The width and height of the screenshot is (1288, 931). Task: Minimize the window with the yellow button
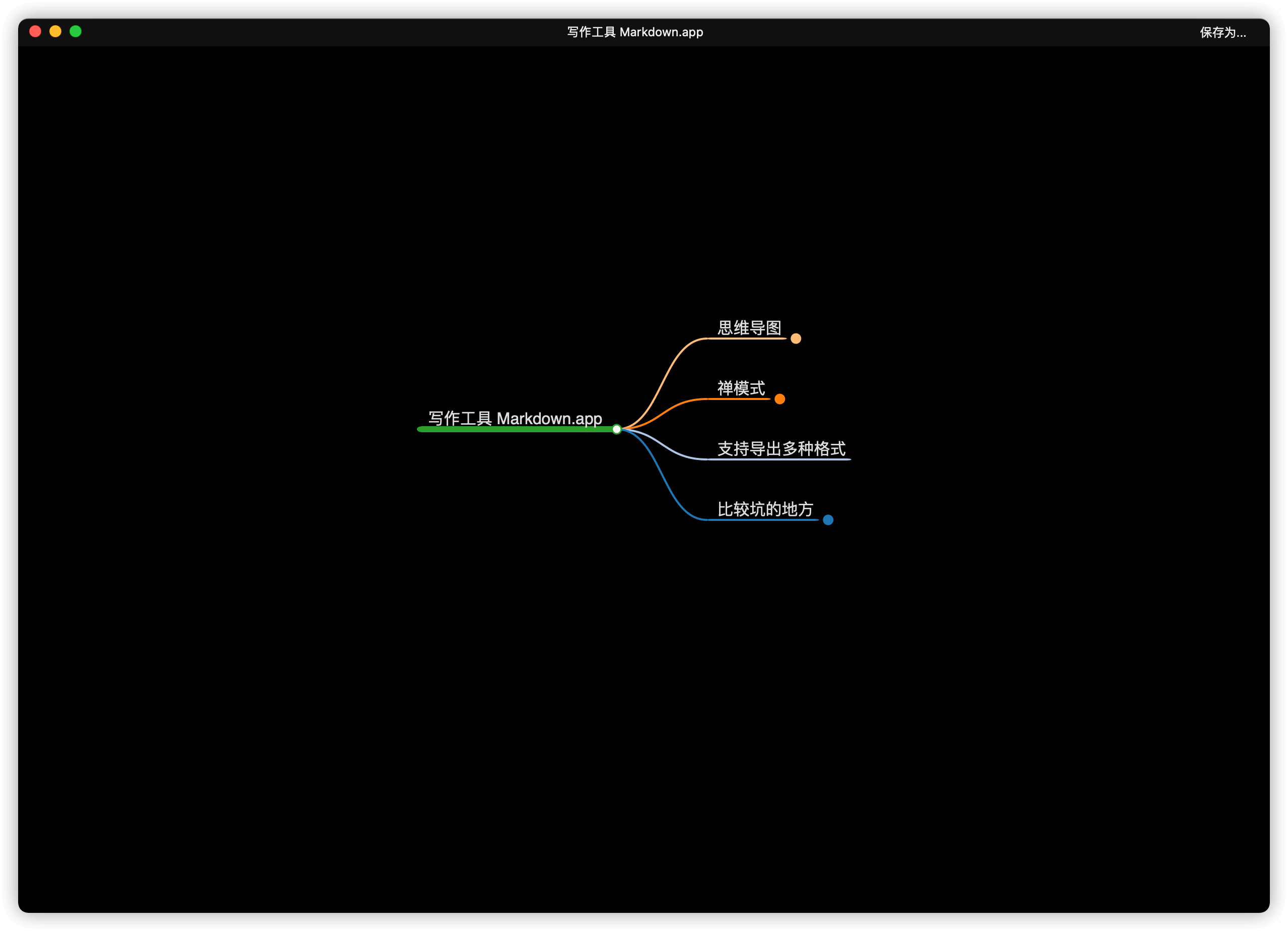[x=55, y=31]
